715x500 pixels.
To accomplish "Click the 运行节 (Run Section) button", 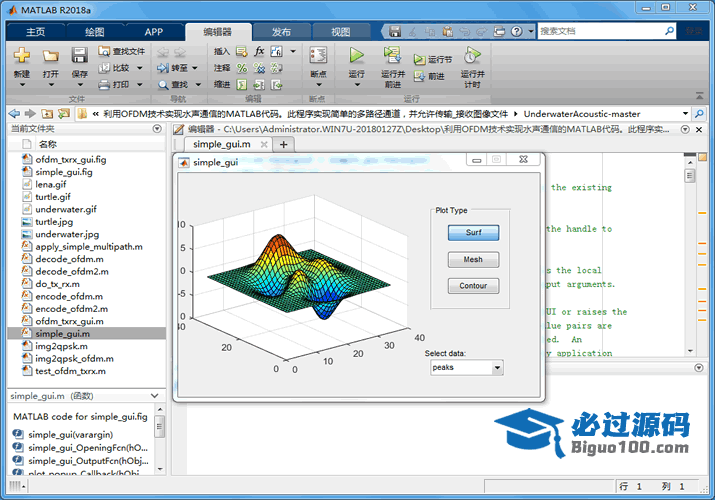I will coord(433,60).
